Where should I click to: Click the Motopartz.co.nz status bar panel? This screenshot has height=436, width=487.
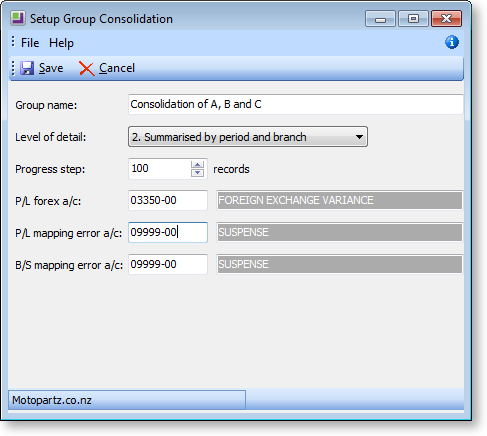coord(127,400)
